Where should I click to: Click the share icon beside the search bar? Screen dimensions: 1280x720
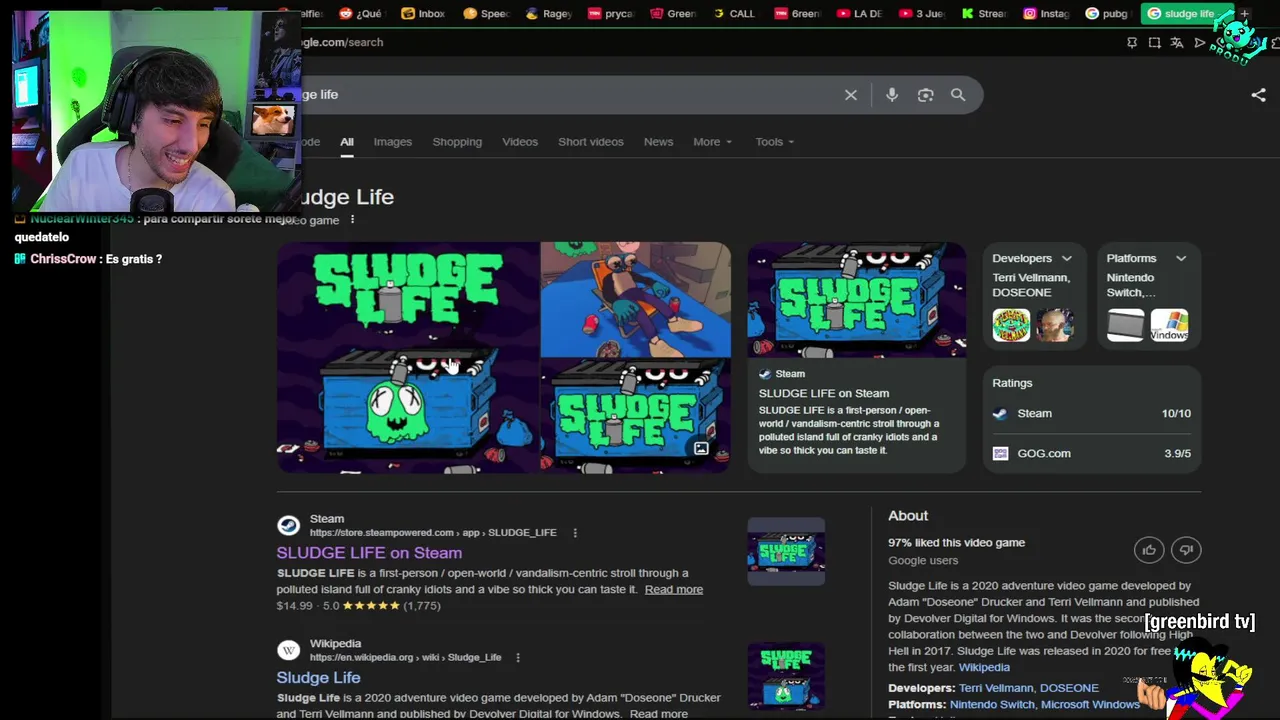click(1258, 95)
